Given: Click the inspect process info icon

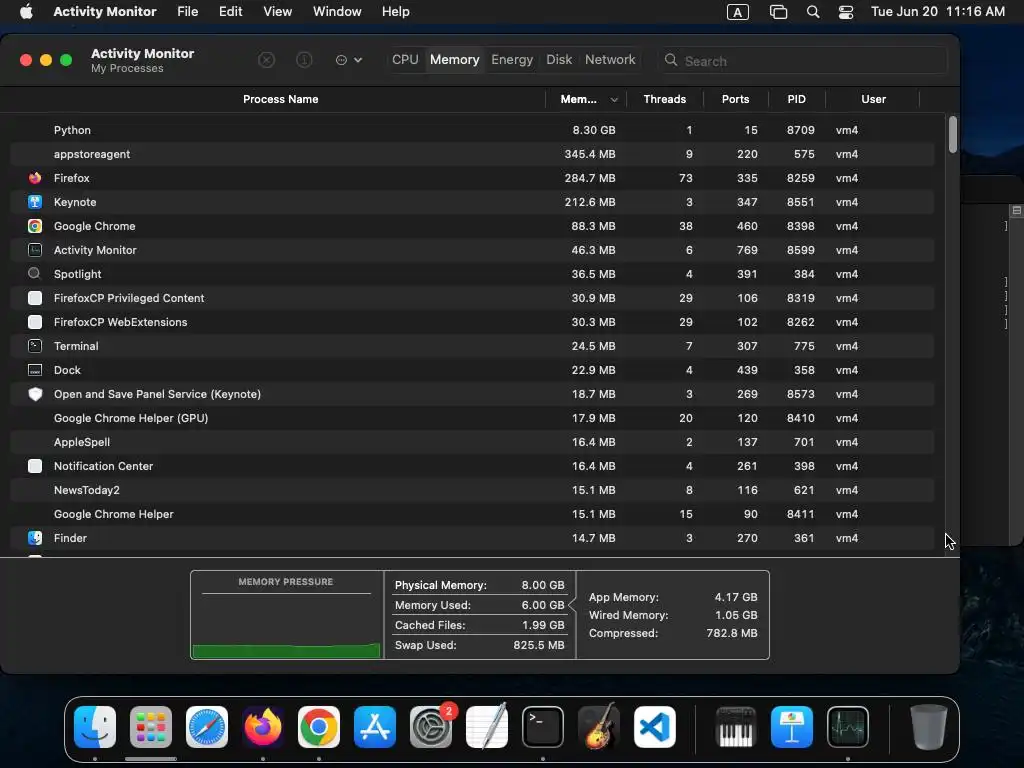Looking at the screenshot, I should pos(304,60).
